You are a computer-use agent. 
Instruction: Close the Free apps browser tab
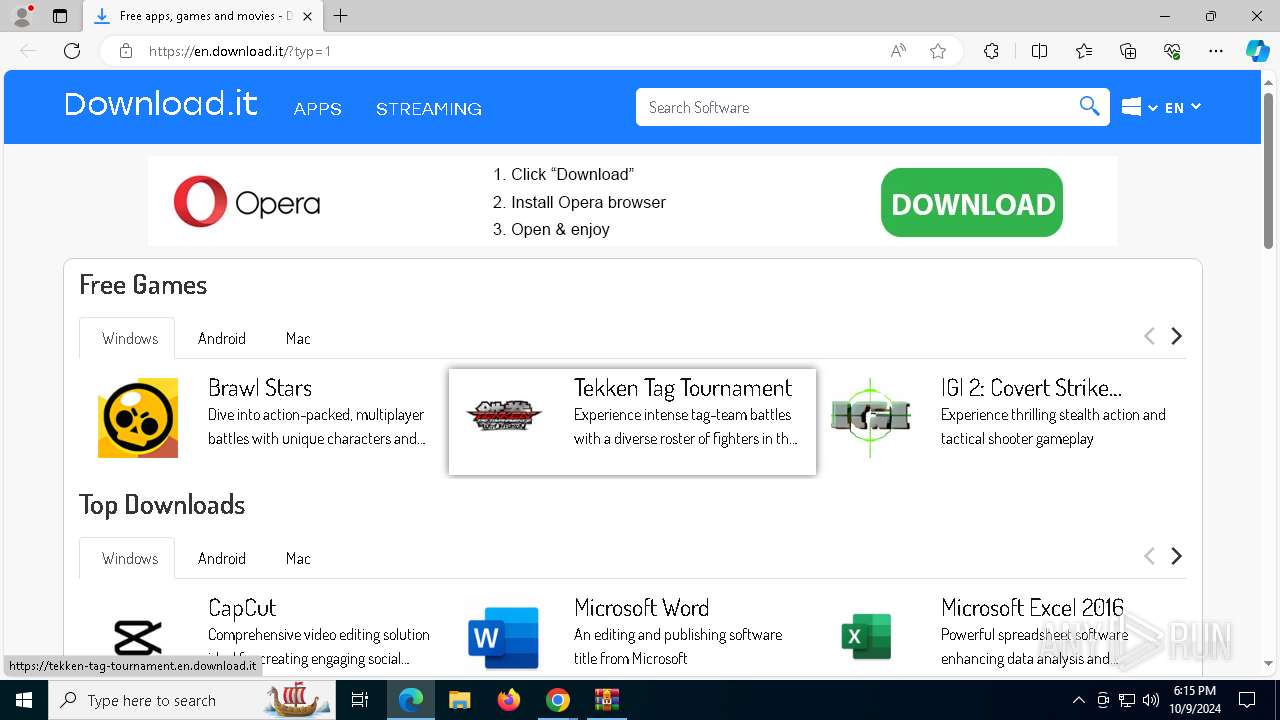(x=308, y=16)
